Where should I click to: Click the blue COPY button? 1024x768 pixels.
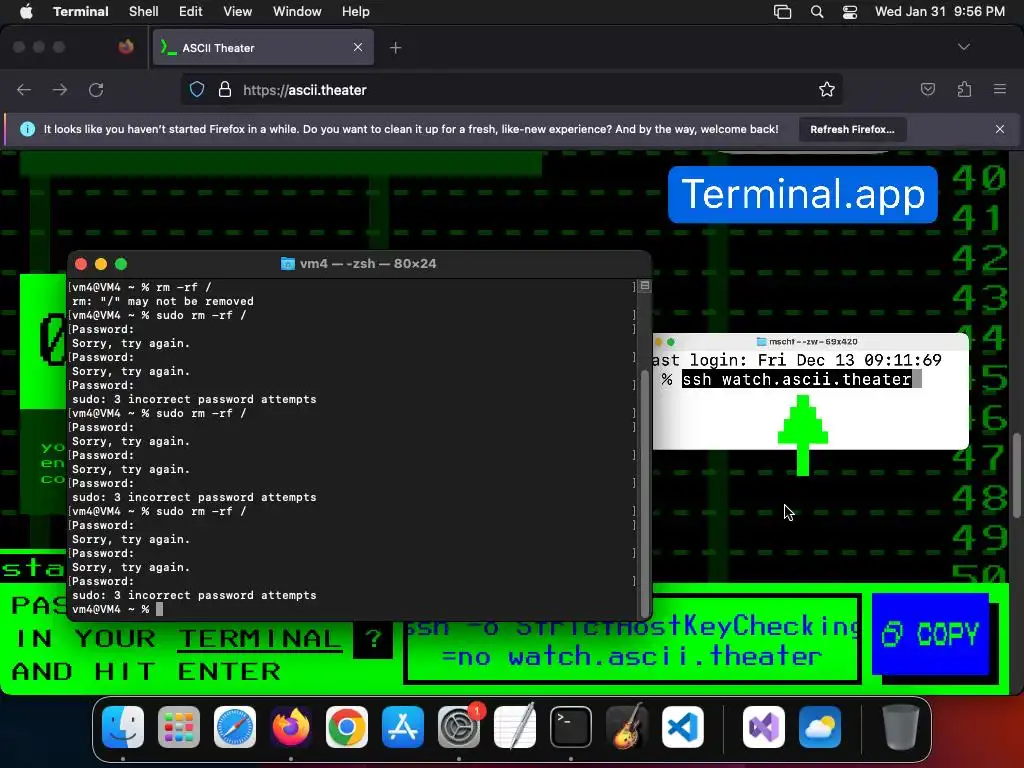coord(931,633)
